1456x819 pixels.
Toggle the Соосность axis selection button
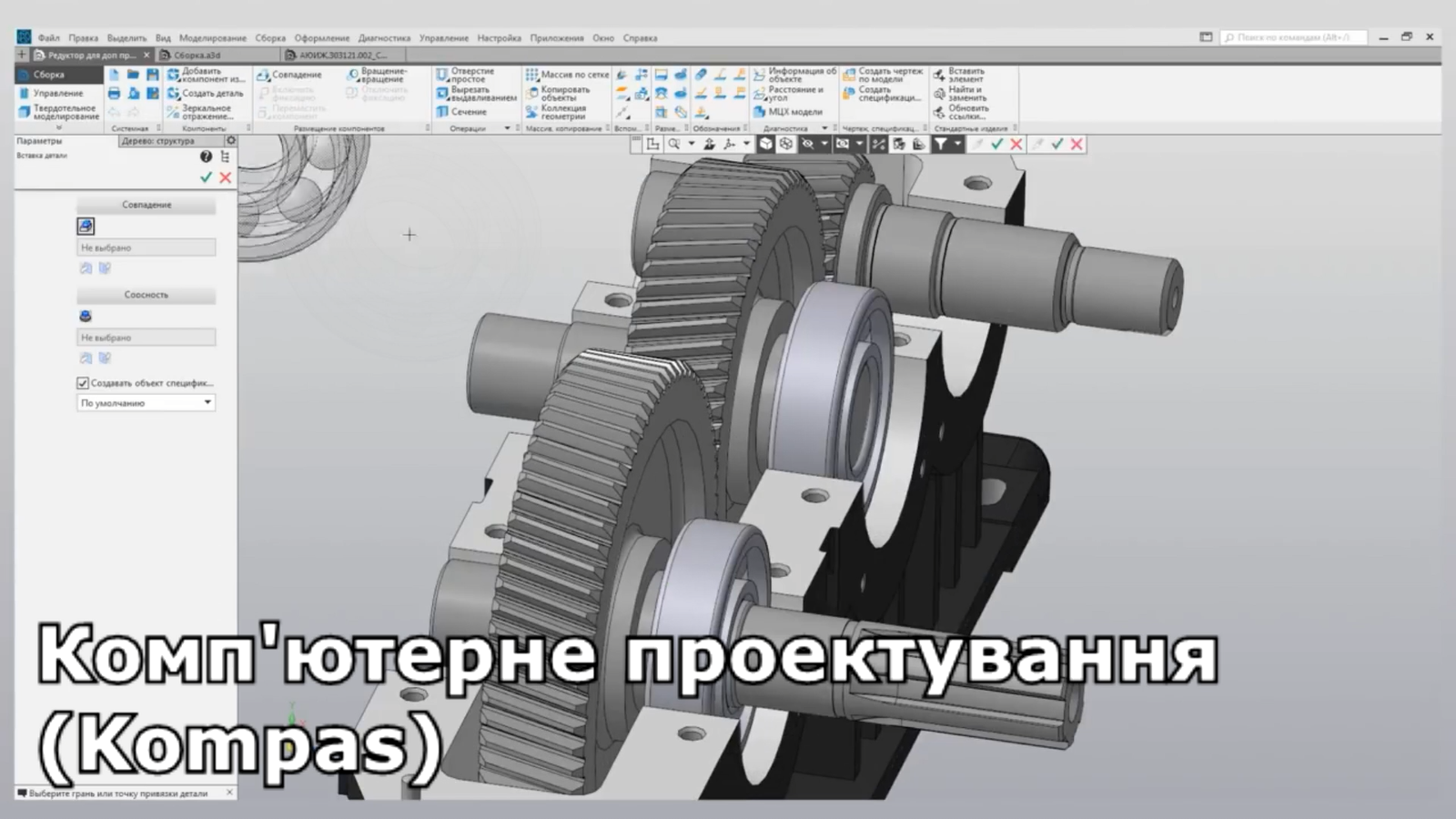86,316
